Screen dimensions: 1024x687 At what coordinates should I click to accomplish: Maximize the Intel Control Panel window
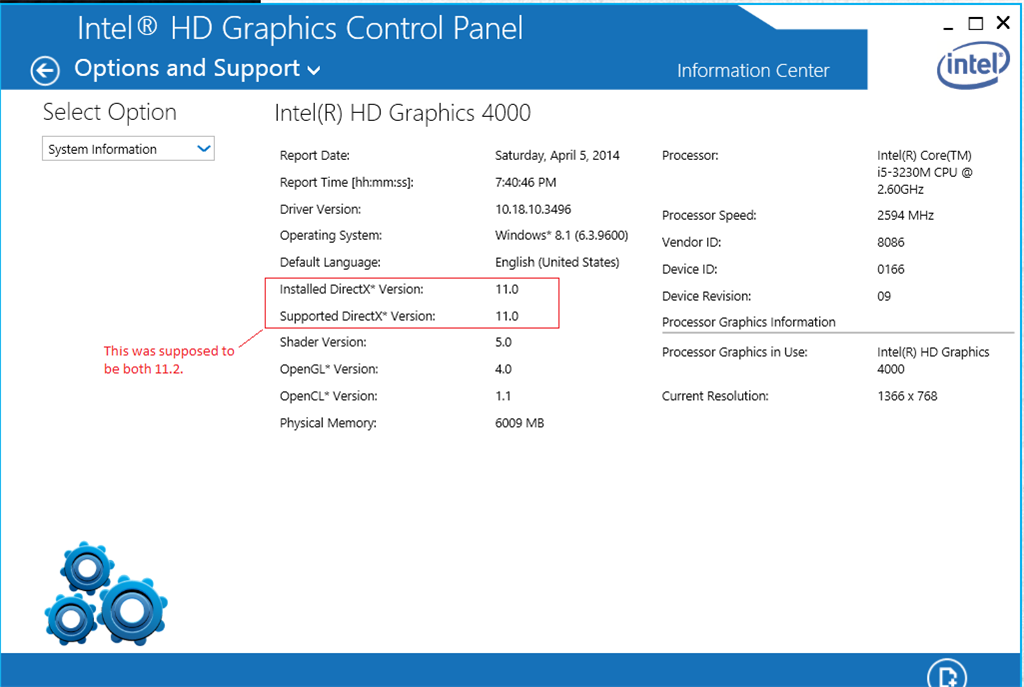[x=976, y=24]
